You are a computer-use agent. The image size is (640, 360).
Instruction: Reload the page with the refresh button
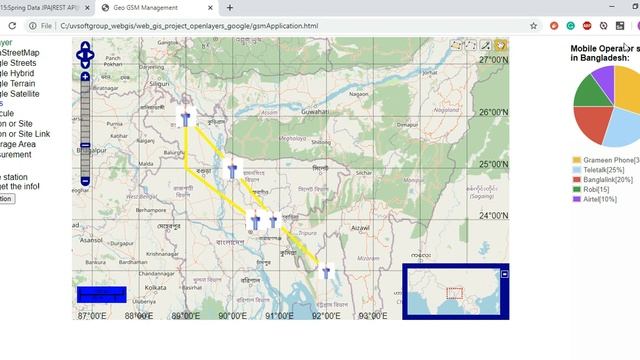click(x=12, y=26)
